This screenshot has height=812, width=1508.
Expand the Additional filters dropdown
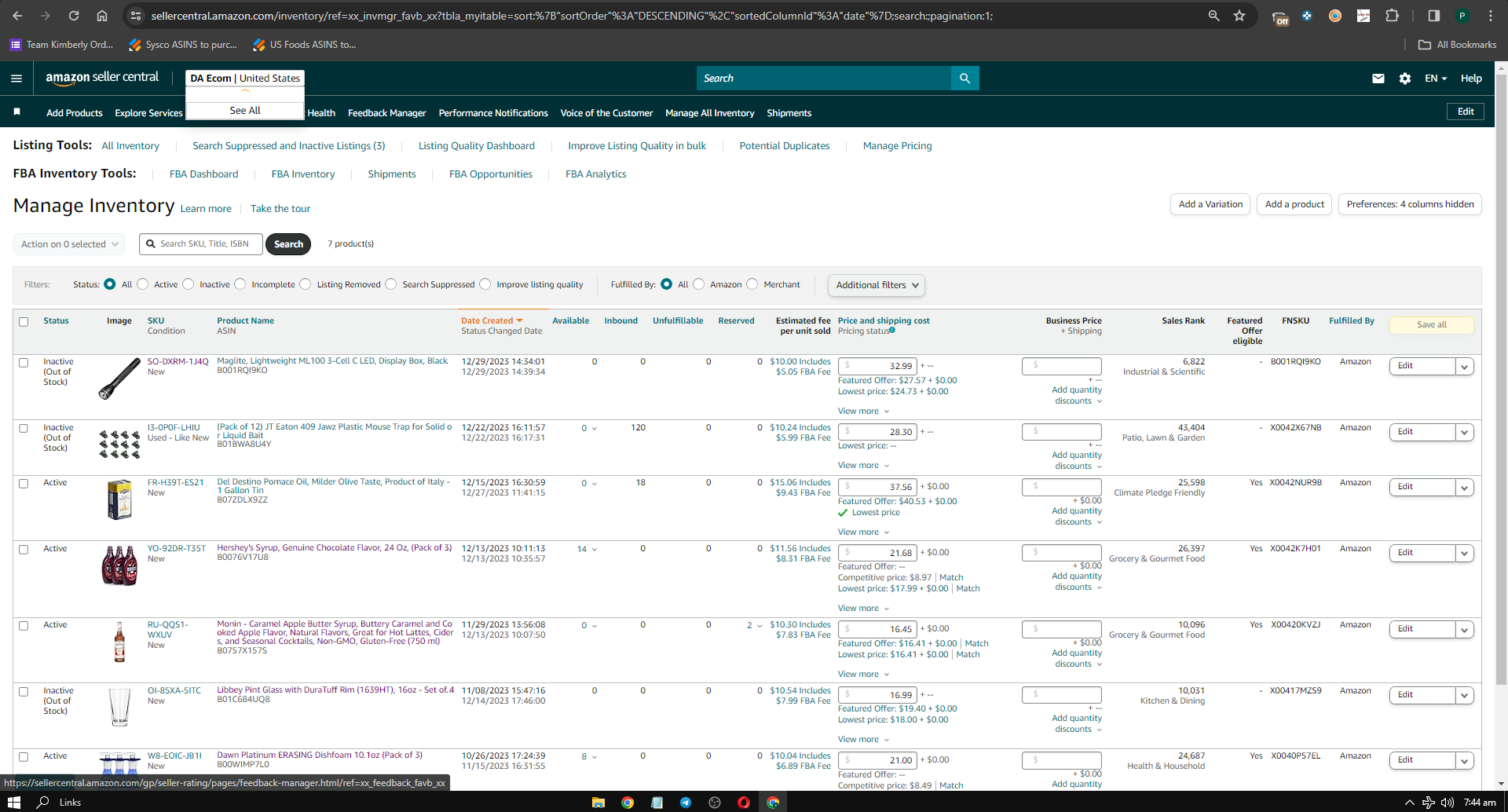[x=877, y=285]
